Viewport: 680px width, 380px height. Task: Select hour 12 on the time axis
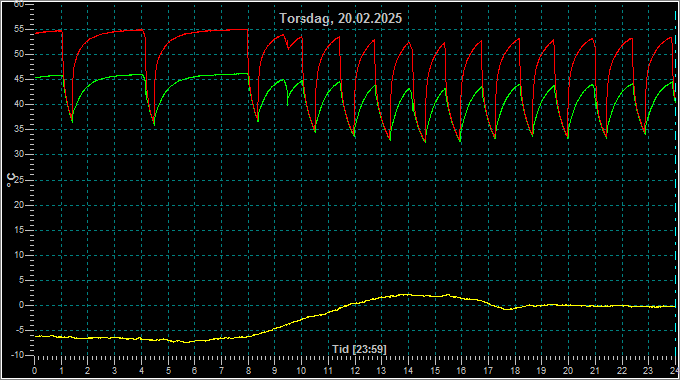355,371
